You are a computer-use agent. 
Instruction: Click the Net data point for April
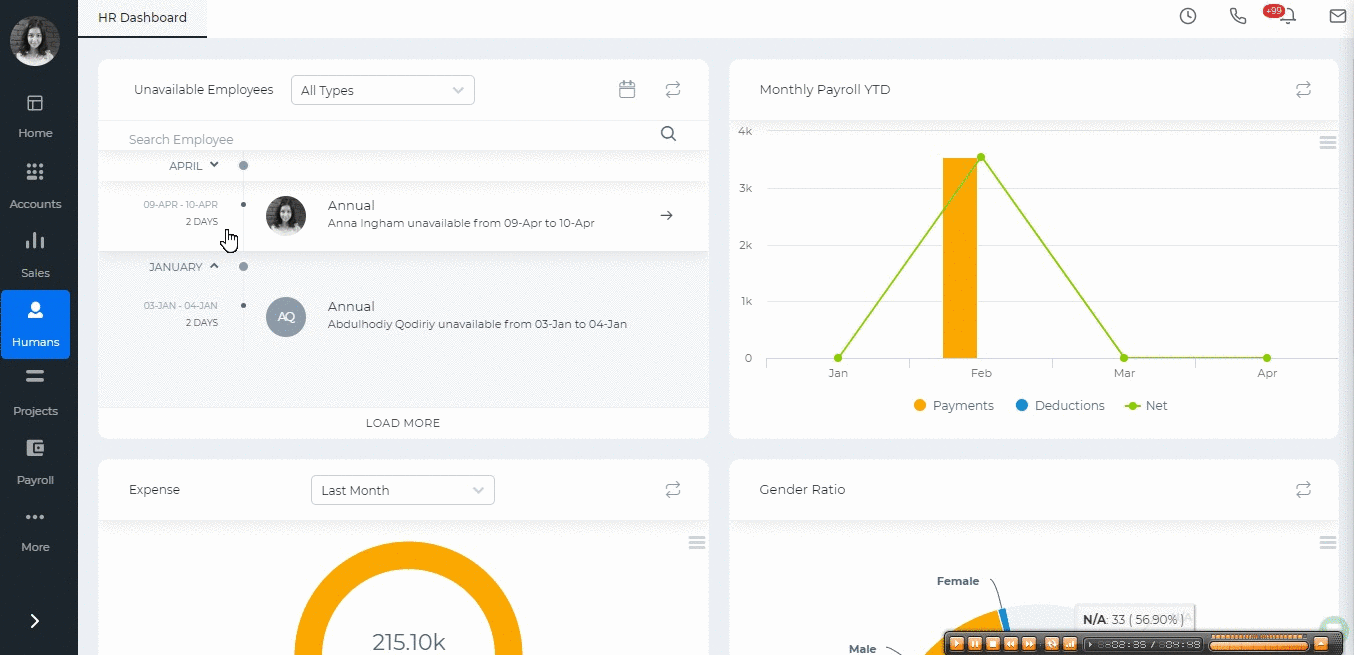(1267, 358)
